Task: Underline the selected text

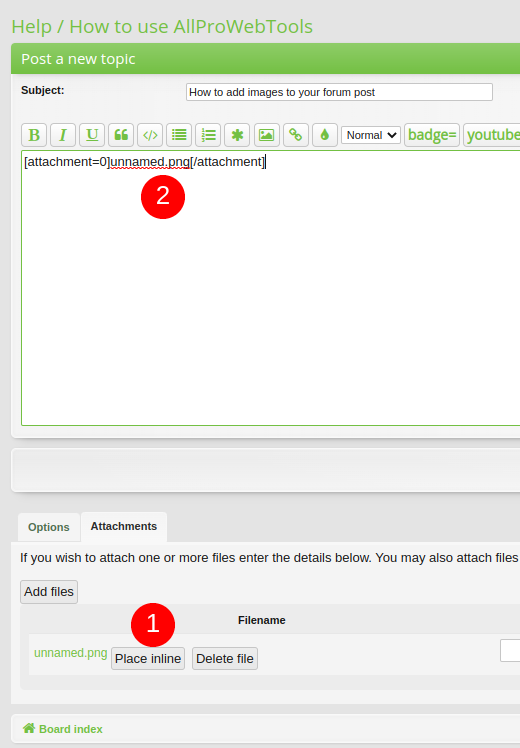Action: coord(92,135)
